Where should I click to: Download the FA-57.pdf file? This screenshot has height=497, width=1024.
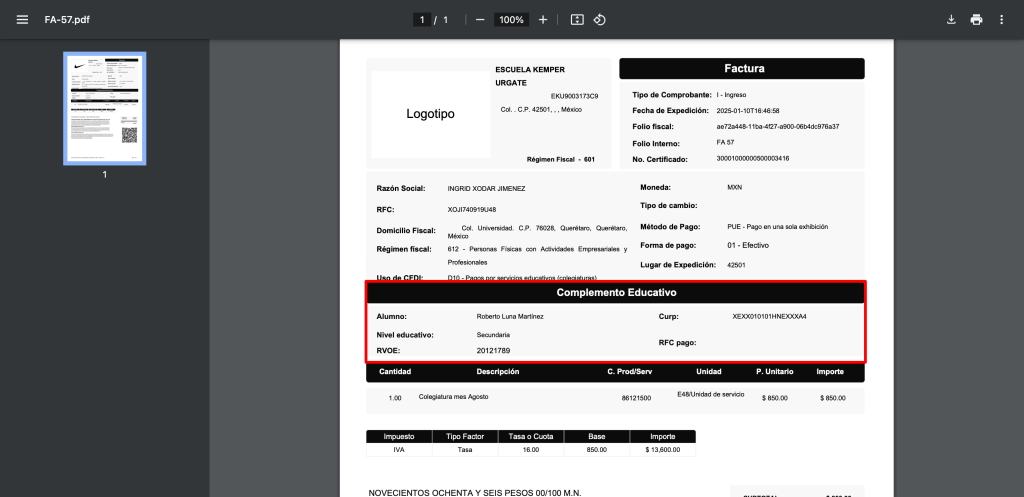(951, 19)
